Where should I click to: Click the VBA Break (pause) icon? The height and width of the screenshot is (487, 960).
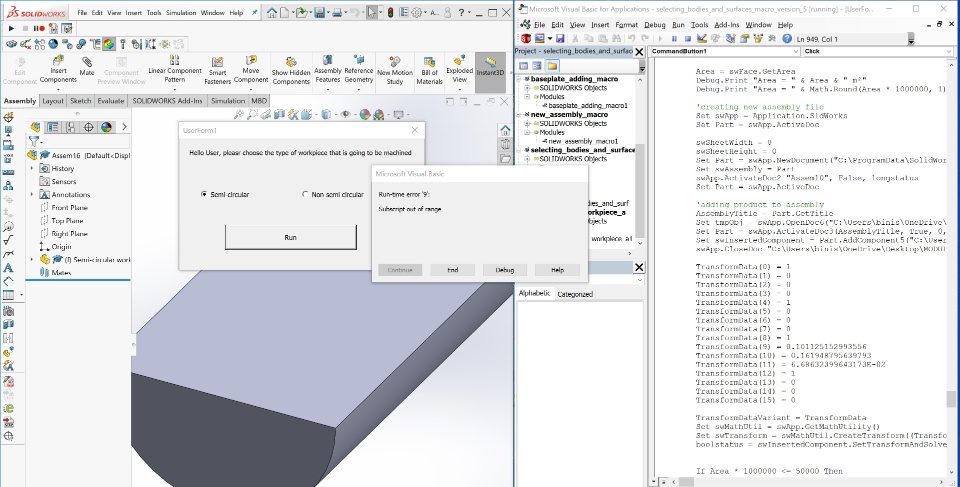674,39
